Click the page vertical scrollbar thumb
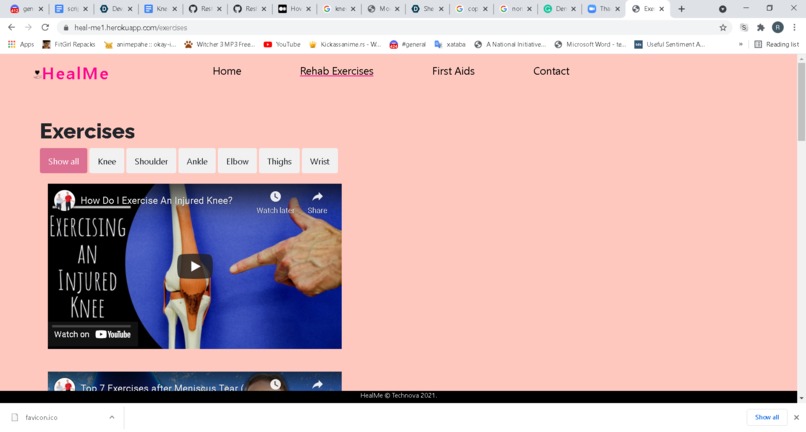The image size is (806, 432). [801, 101]
